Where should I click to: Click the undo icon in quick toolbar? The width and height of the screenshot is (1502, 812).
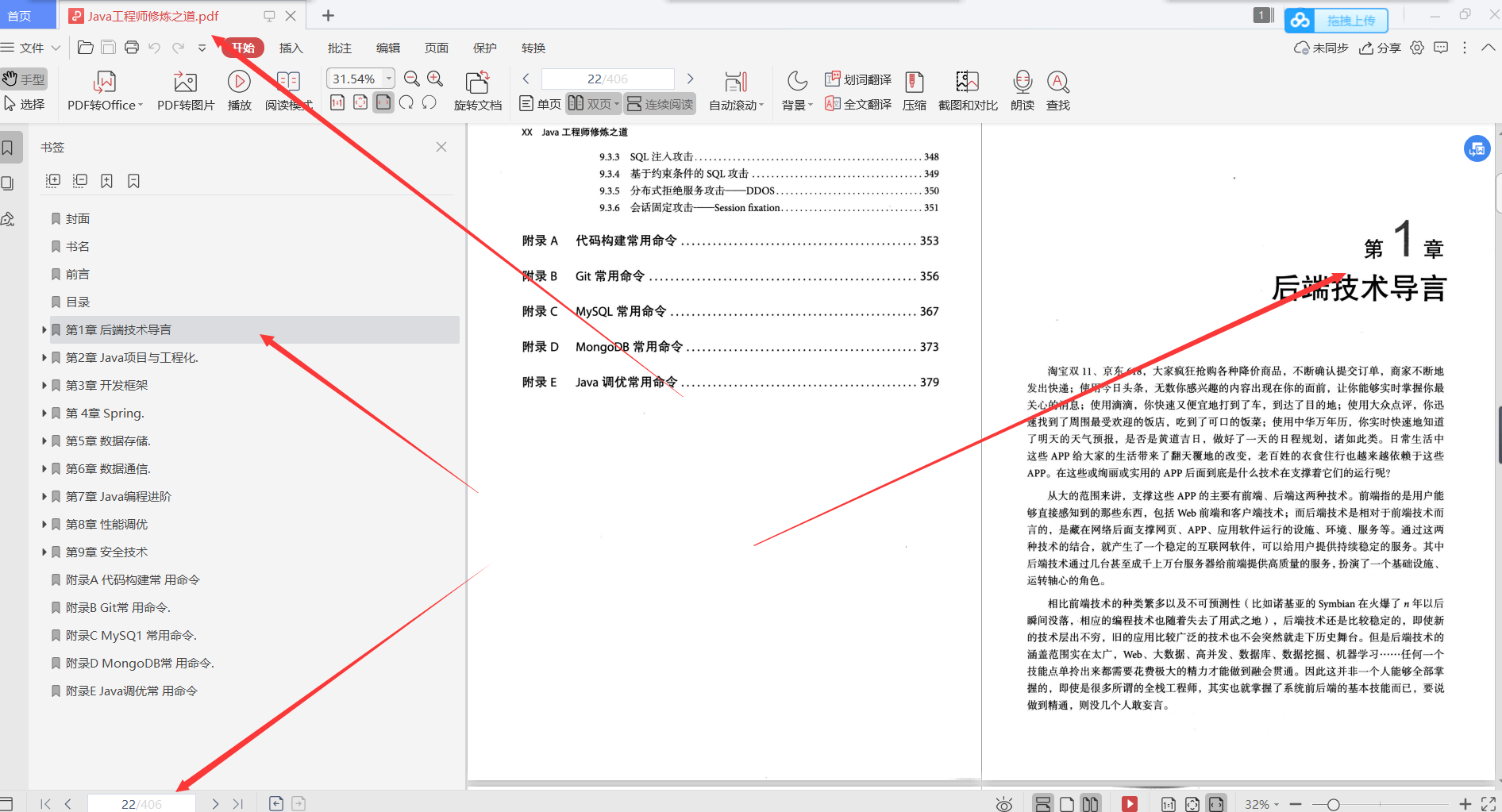pyautogui.click(x=155, y=48)
